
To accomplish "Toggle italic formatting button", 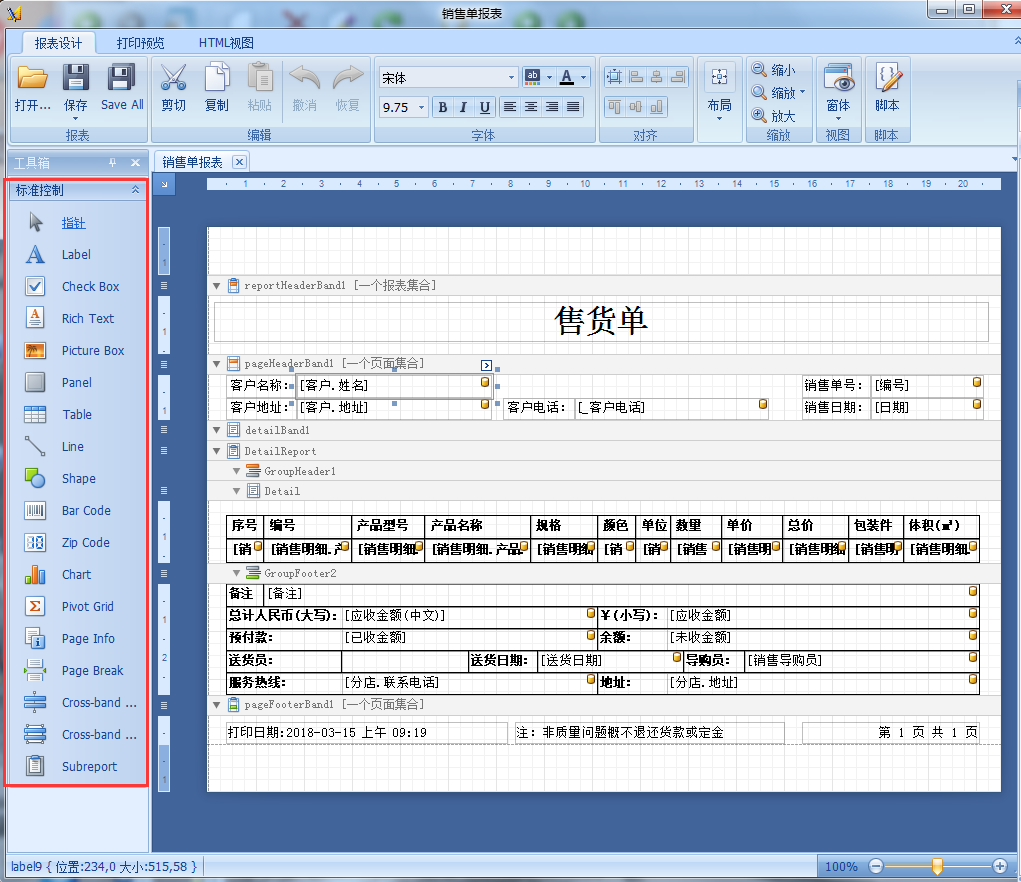I will pyautogui.click(x=464, y=108).
